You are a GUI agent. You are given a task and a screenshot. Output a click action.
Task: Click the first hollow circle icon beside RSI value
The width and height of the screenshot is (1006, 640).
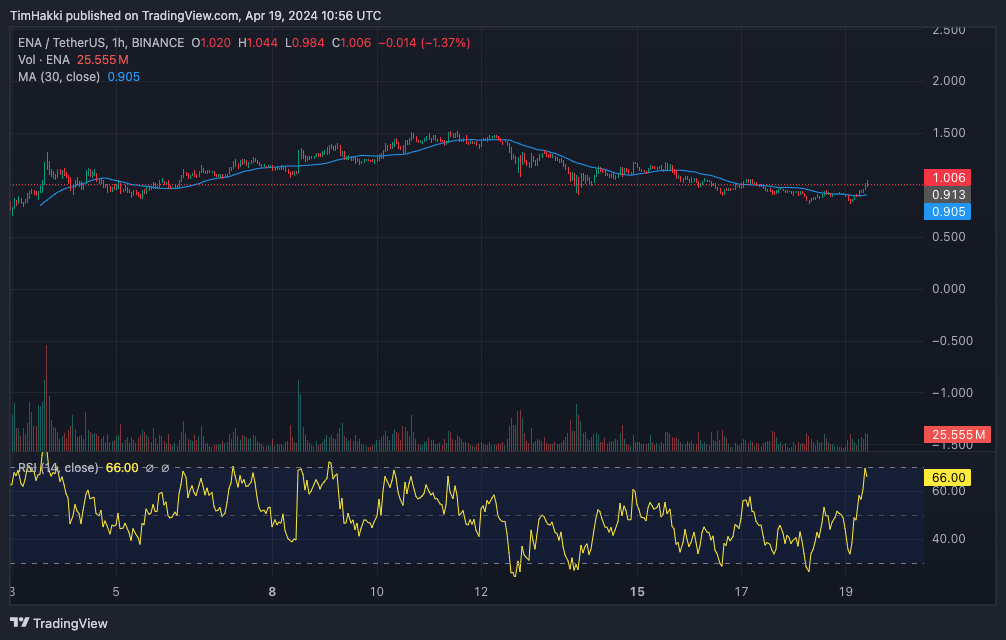(x=149, y=467)
